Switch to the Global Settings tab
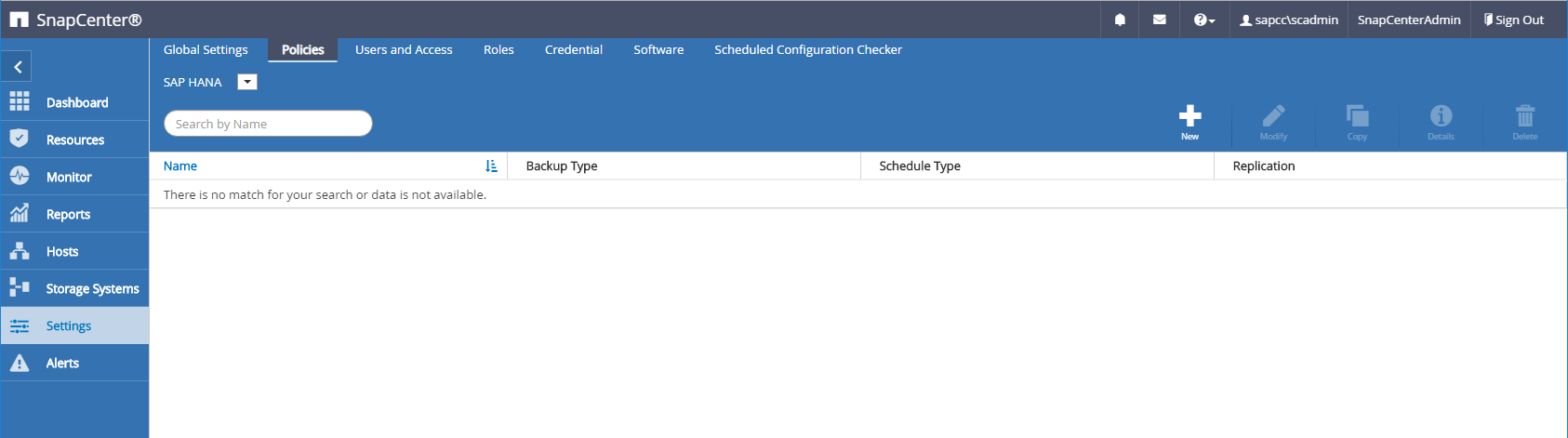1568x438 pixels. pos(206,50)
